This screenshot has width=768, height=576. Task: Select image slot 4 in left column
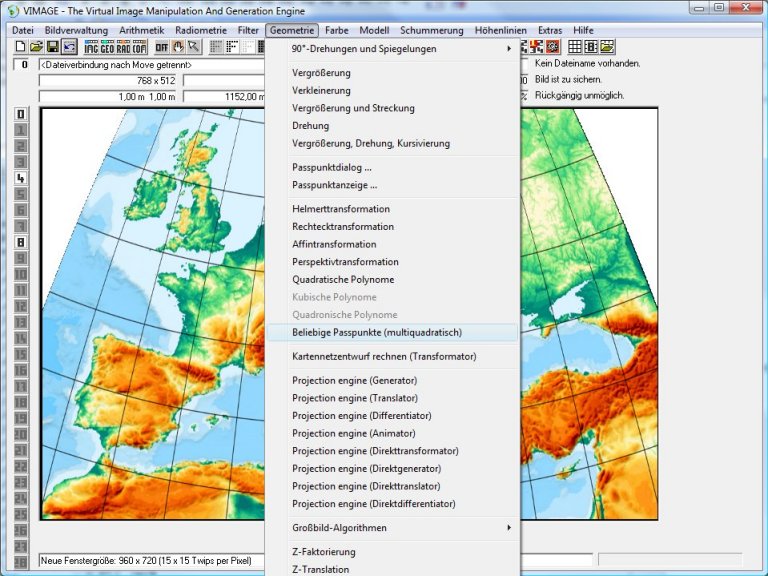tap(20, 178)
